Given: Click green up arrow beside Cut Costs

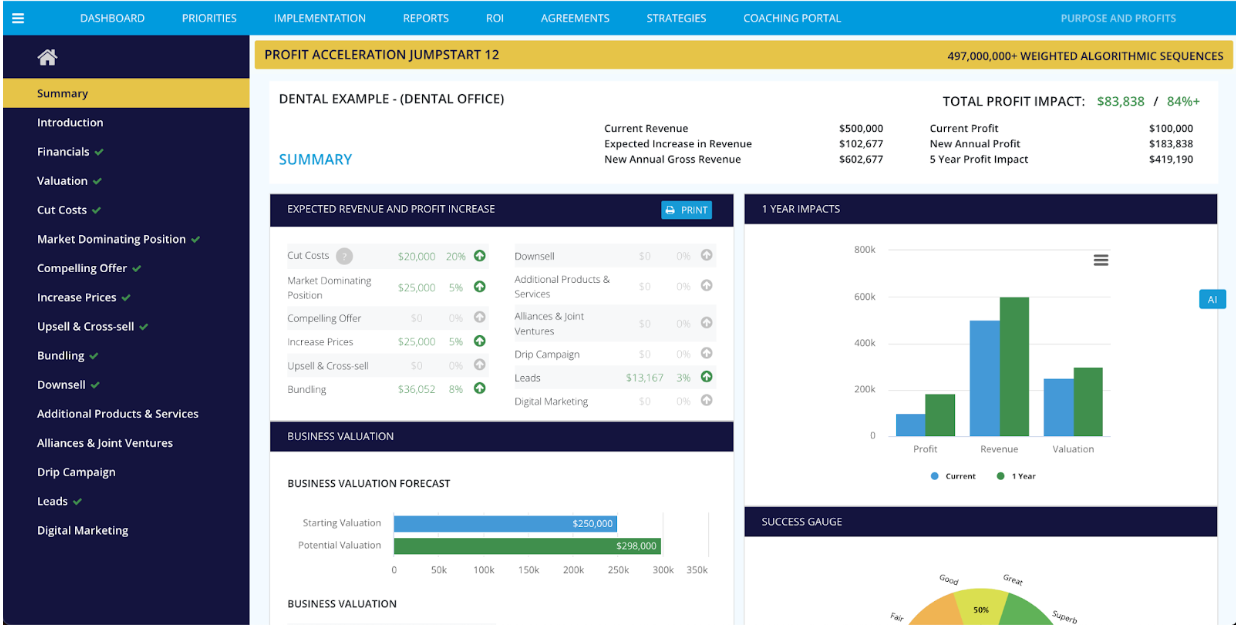Looking at the screenshot, I should [x=480, y=256].
